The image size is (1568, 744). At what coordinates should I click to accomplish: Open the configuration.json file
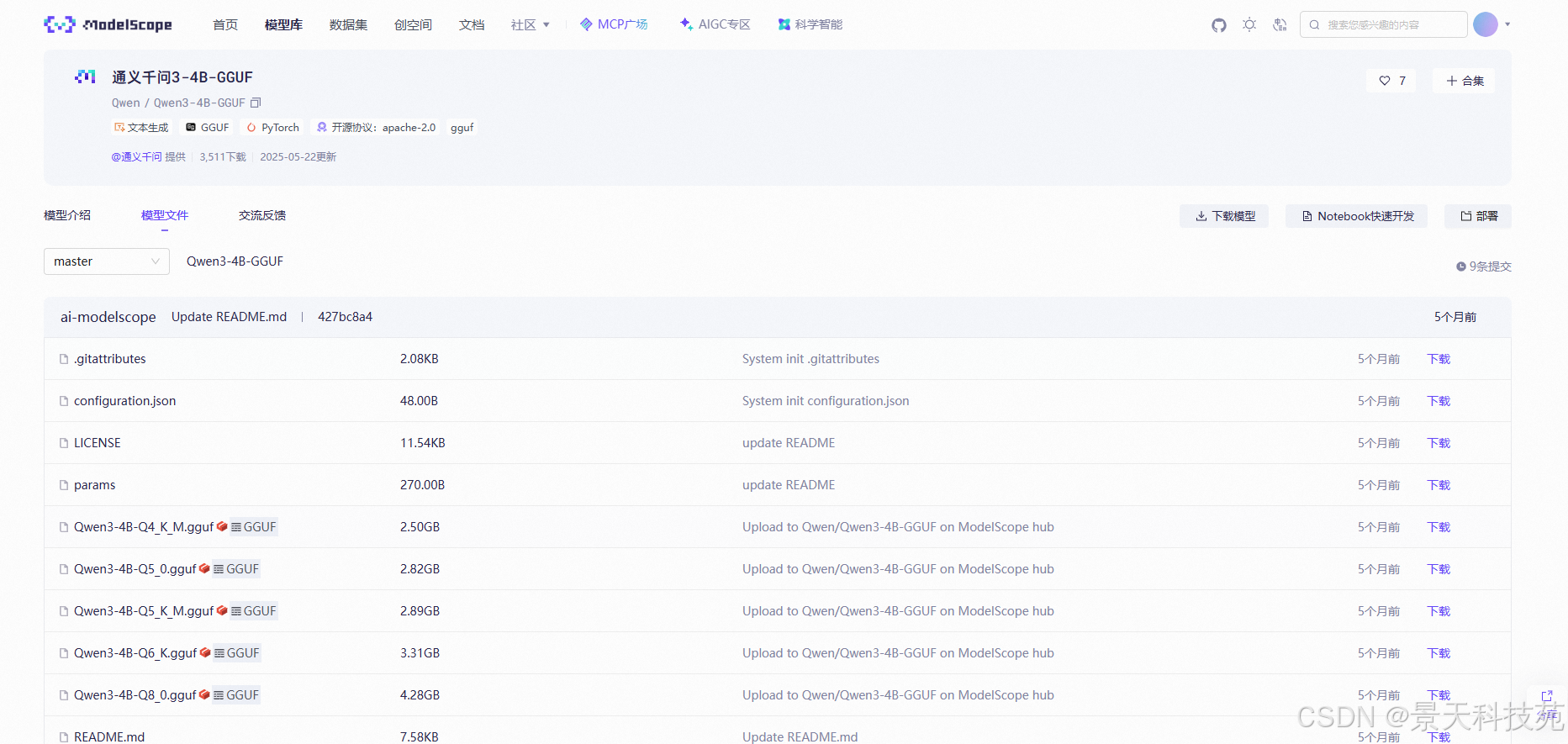pyautogui.click(x=125, y=401)
